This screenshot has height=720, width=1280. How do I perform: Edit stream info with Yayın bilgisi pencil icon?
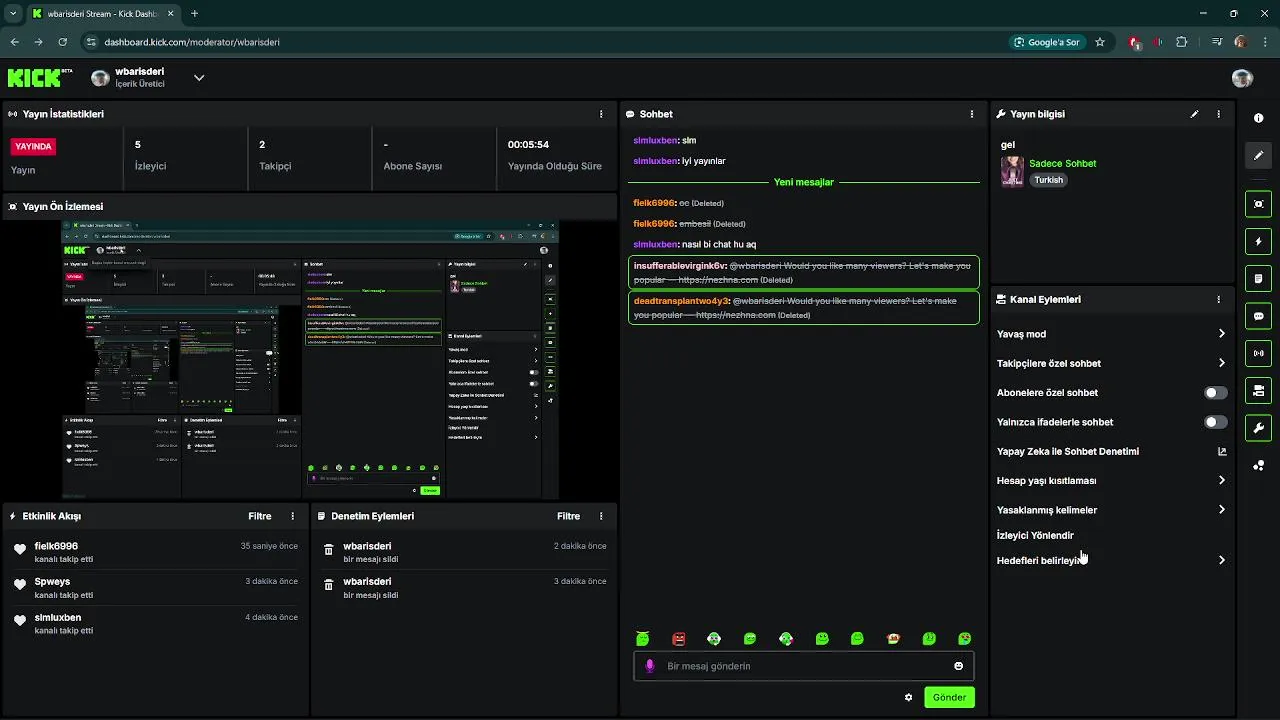[x=1194, y=114]
